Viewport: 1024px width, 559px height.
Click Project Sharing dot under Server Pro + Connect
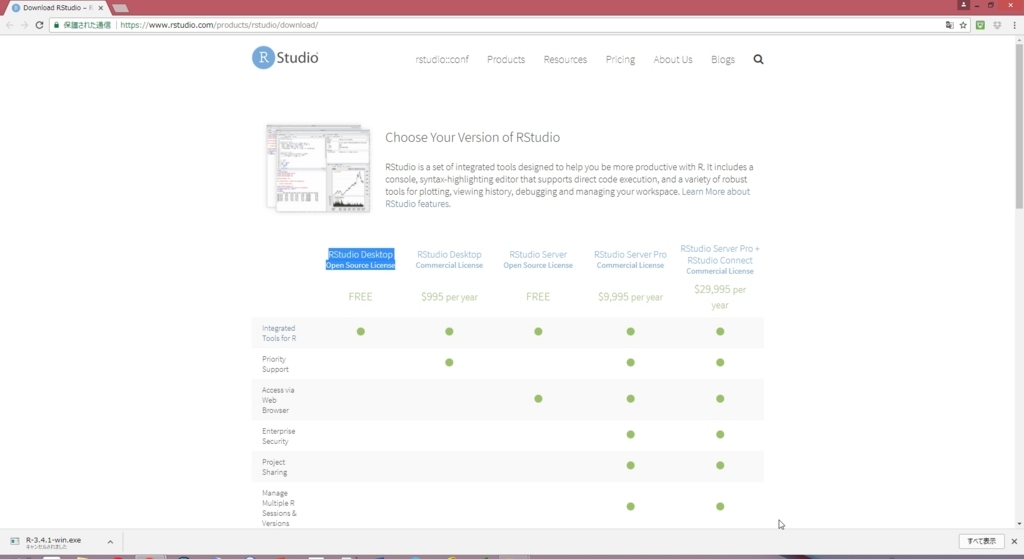720,466
